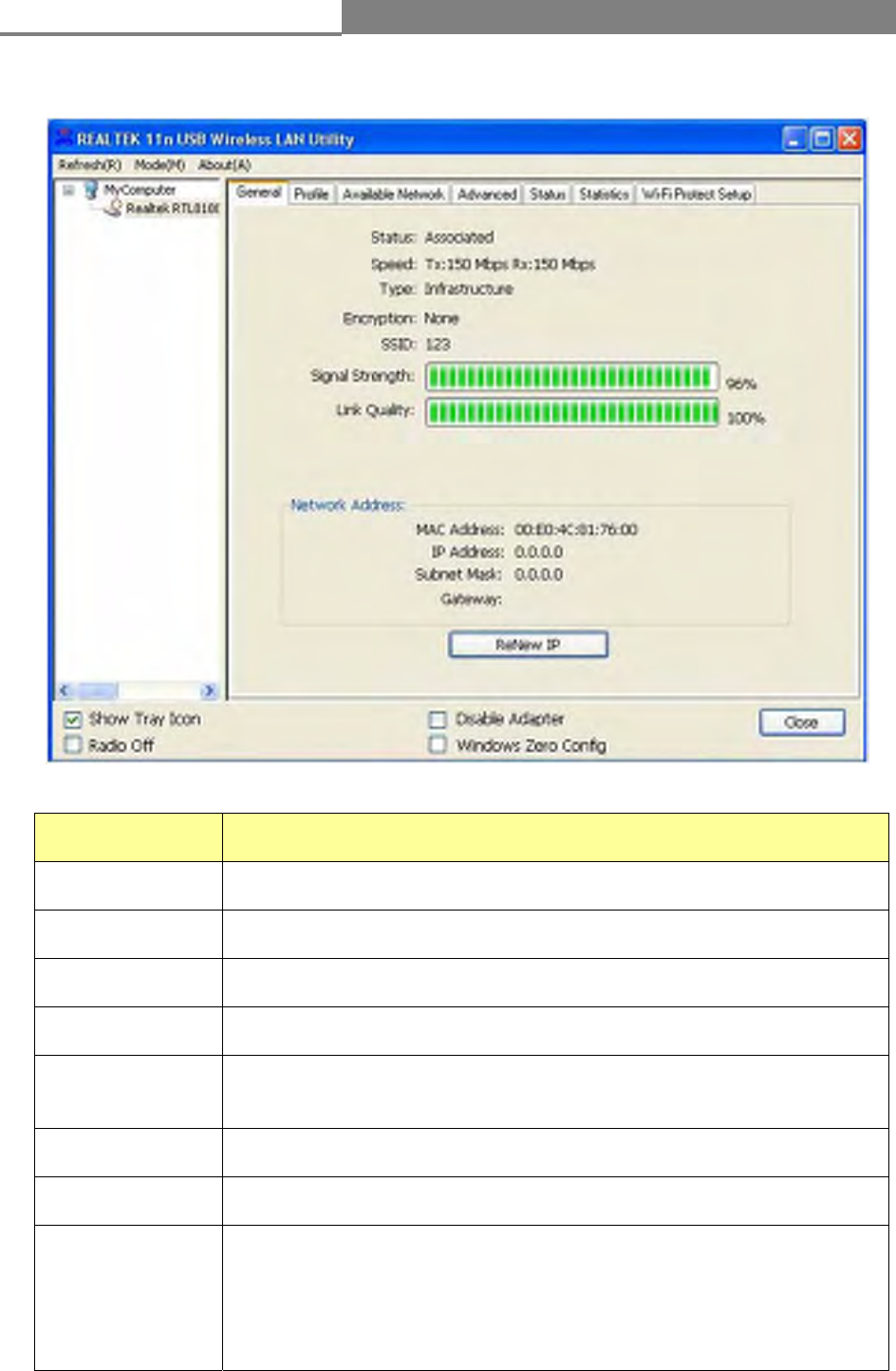
Task: Open the Refresh(R) menu
Action: (x=89, y=165)
